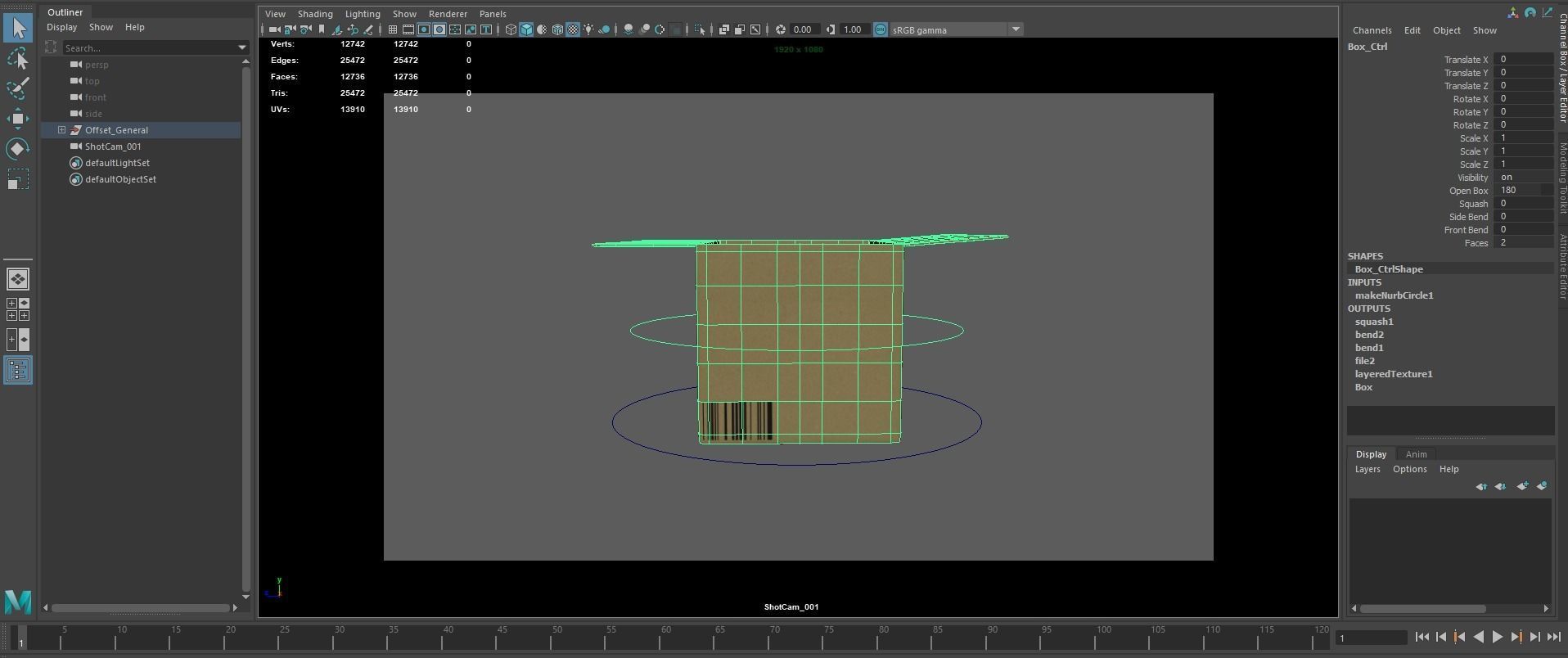Viewport: 1568px width, 658px height.
Task: Move selected layer up icon
Action: point(1481,486)
